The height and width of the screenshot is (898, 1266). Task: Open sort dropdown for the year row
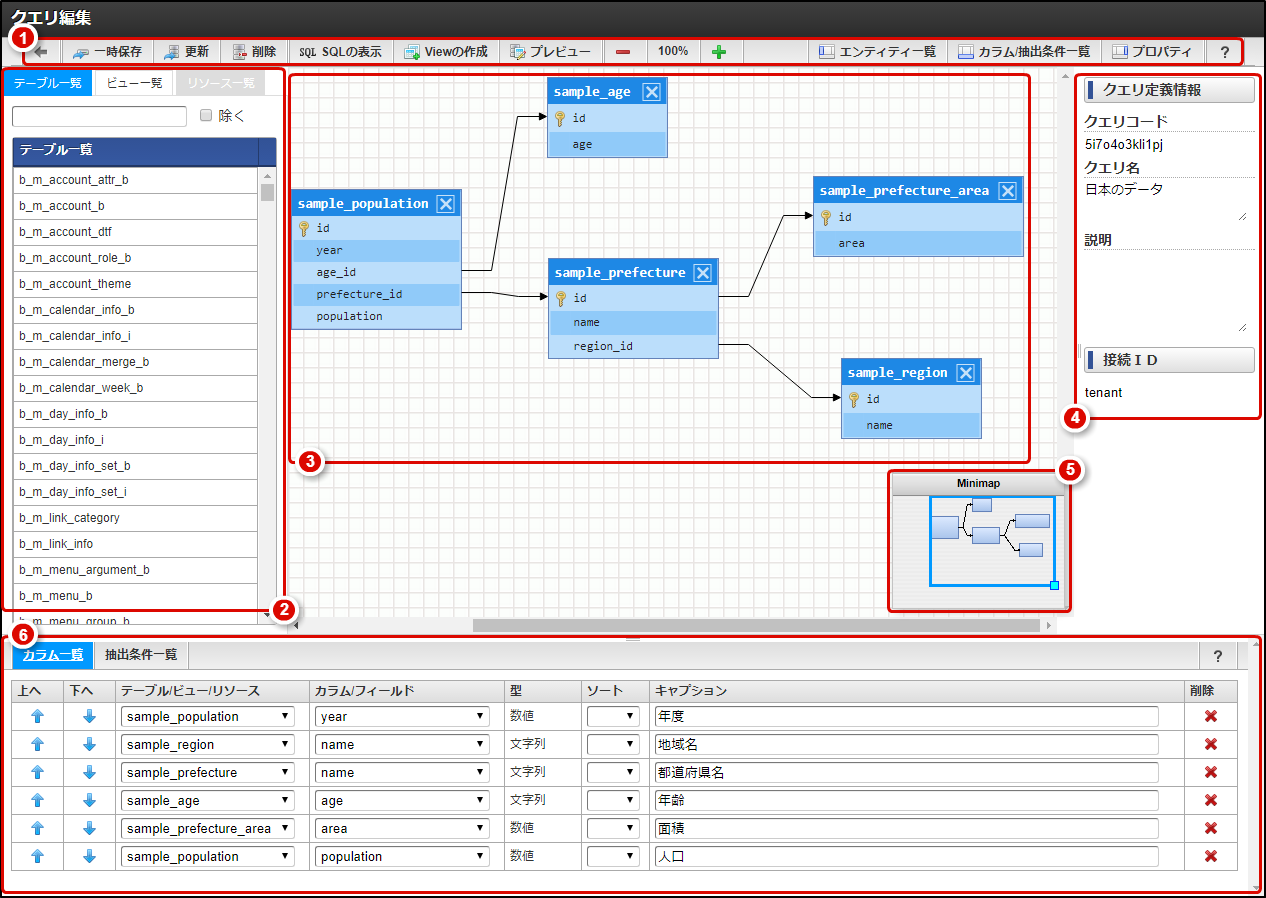point(613,716)
